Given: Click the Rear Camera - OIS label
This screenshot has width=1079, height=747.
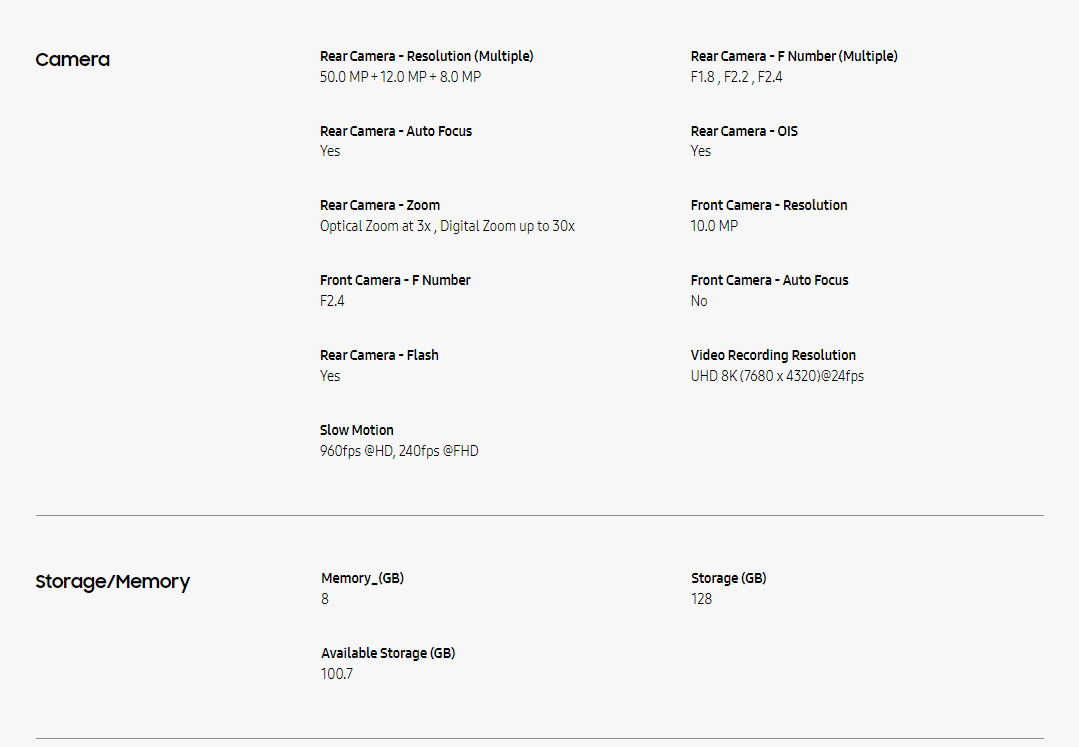Looking at the screenshot, I should [x=744, y=131].
